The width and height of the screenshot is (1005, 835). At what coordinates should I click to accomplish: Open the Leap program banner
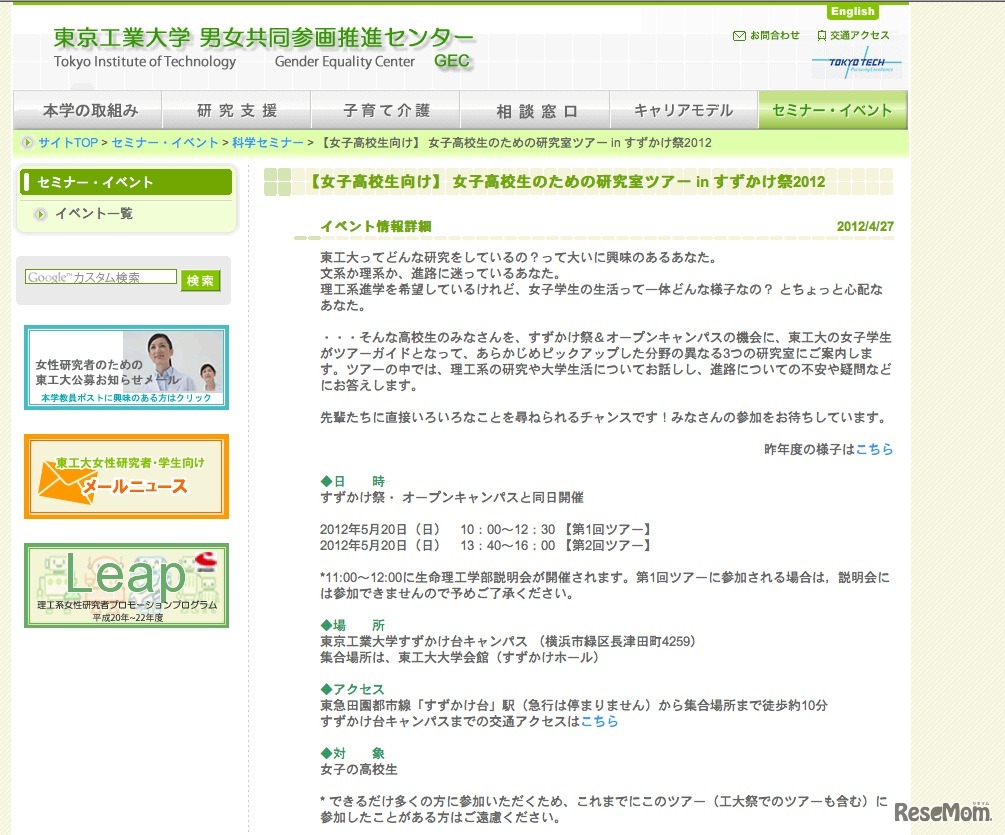(x=126, y=585)
